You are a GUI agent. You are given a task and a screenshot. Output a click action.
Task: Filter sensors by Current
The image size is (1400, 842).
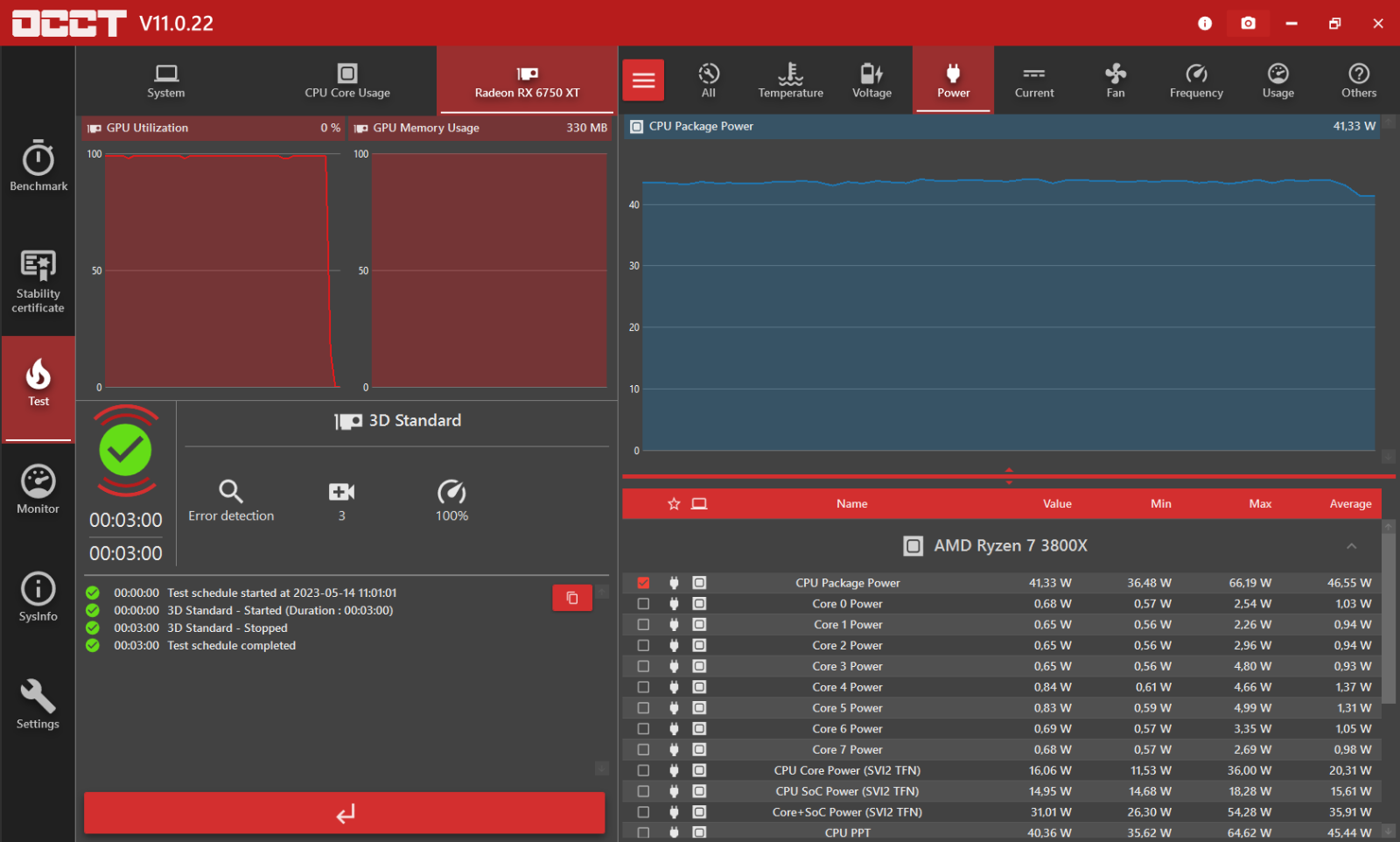pos(1034,81)
